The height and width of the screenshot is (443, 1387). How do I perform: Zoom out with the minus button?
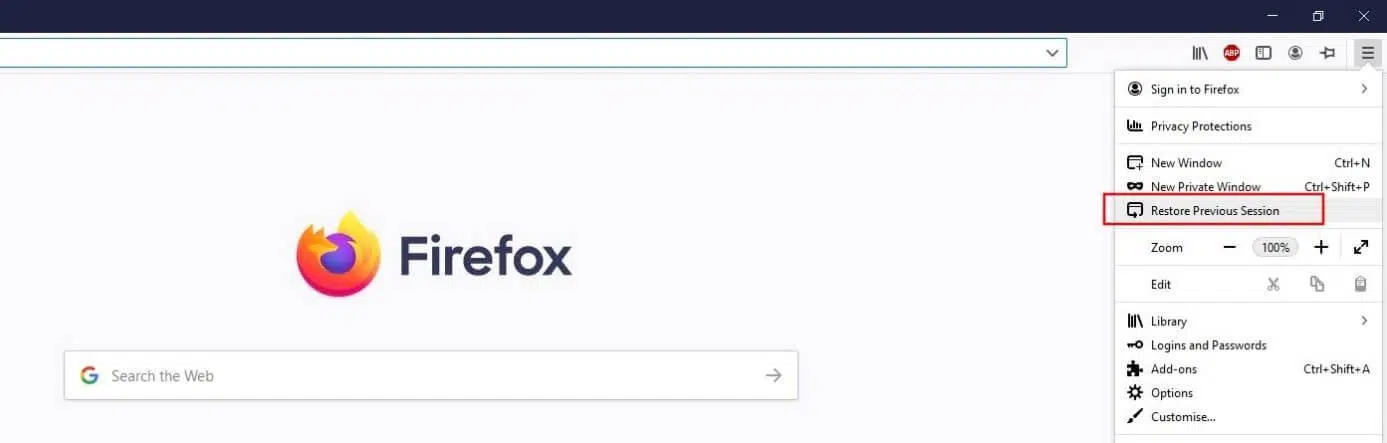tap(1230, 247)
